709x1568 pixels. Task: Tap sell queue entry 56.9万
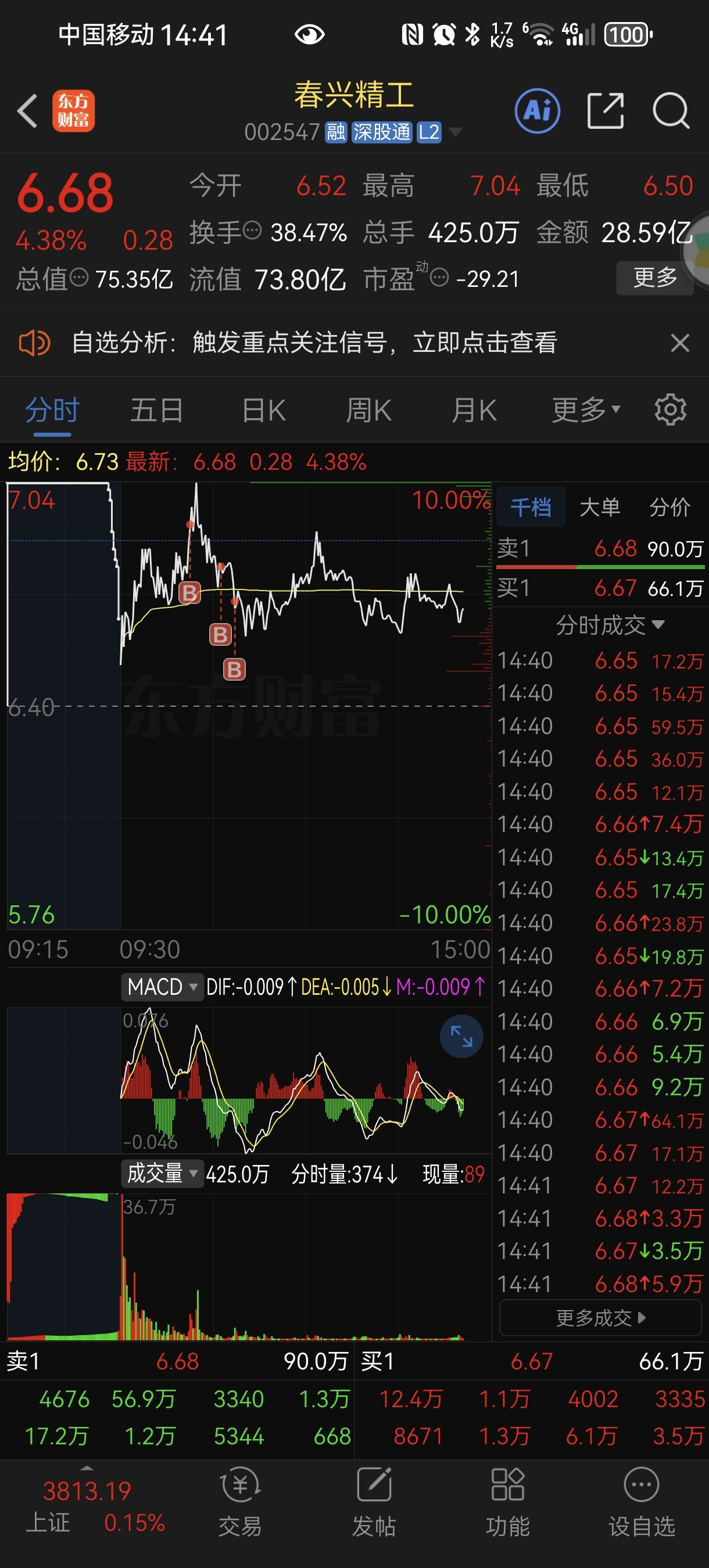tap(143, 1399)
